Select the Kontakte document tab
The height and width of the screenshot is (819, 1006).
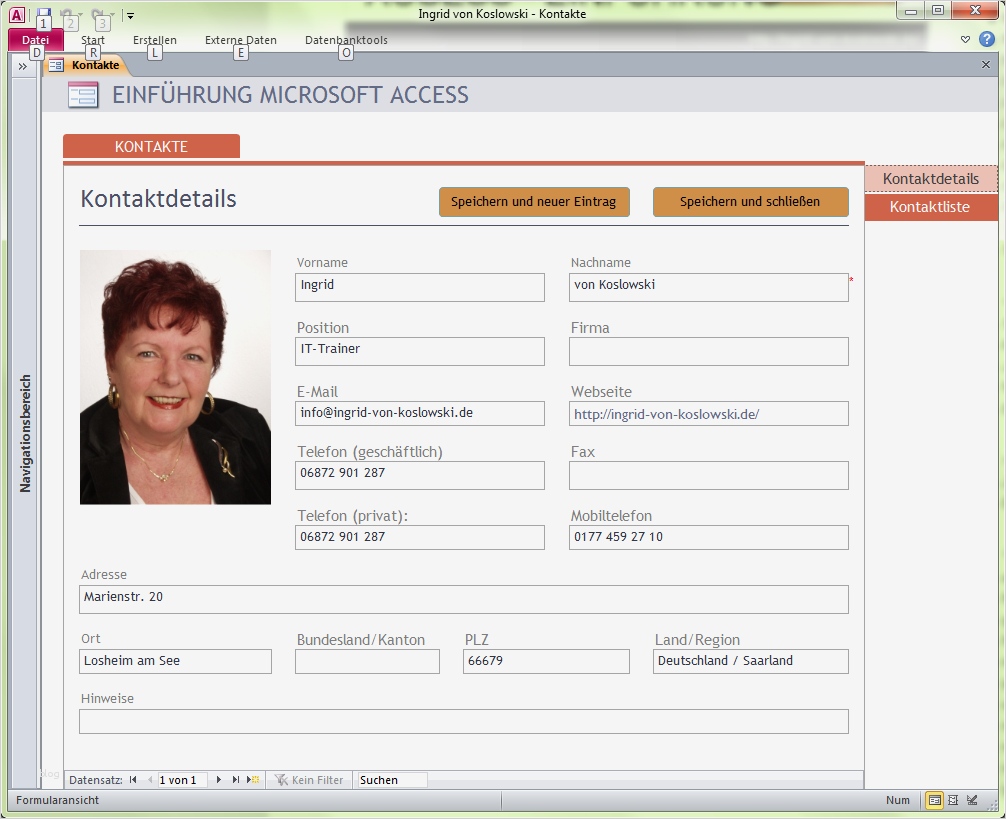(86, 65)
